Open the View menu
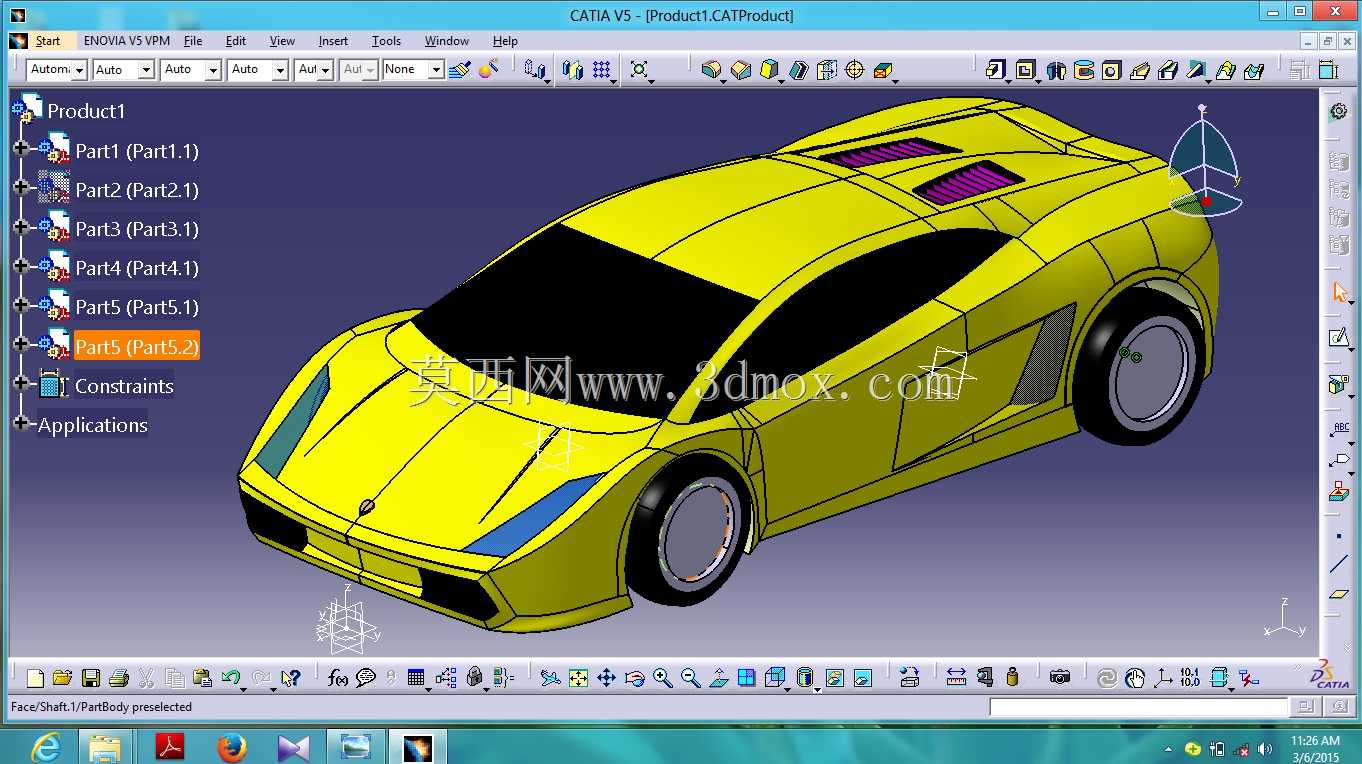The image size is (1362, 764). (x=283, y=41)
